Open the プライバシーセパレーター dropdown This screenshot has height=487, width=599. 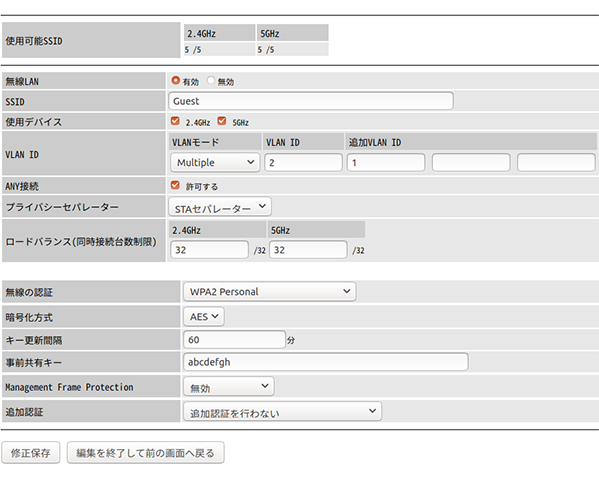(220, 207)
